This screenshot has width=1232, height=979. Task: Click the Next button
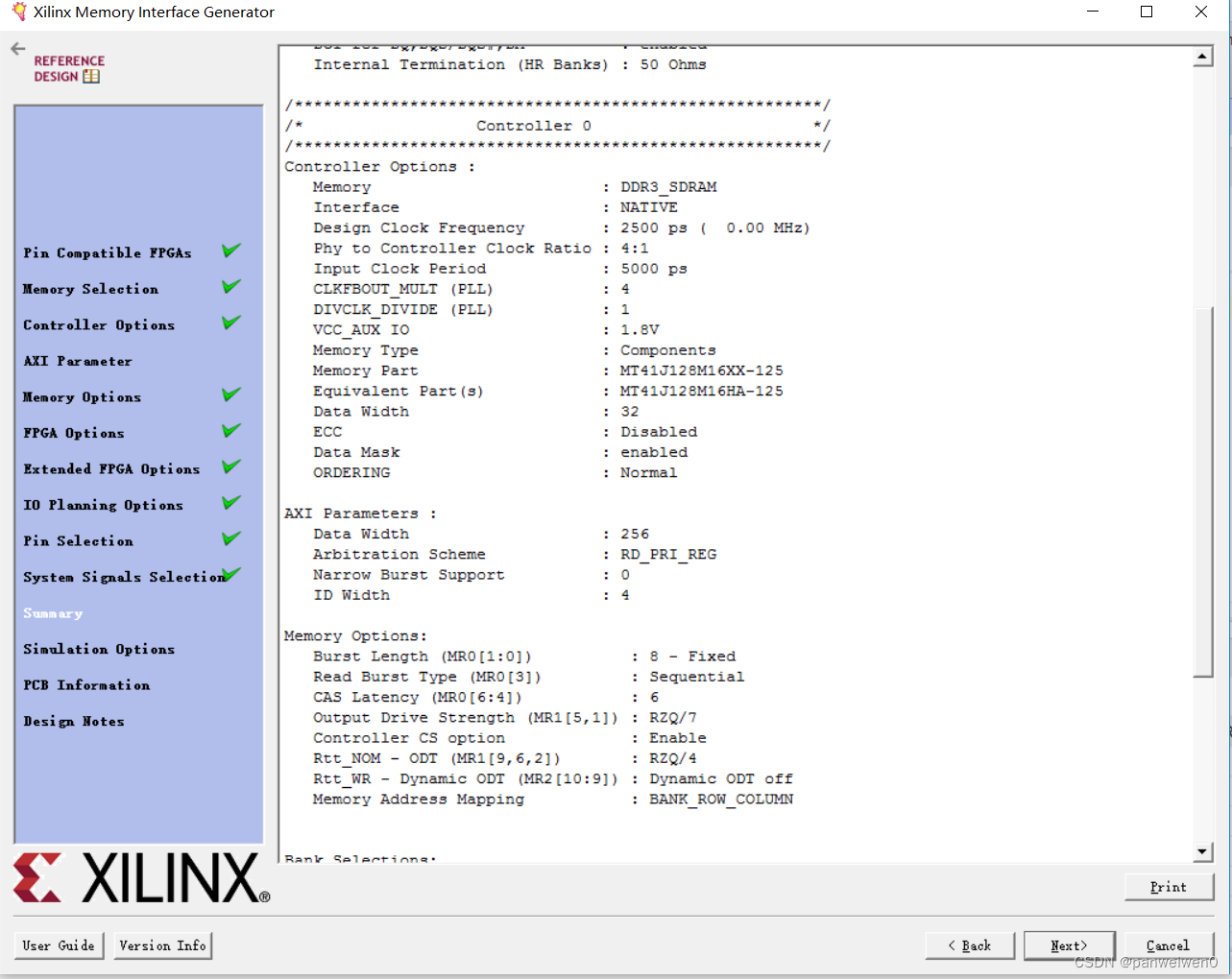click(1069, 945)
